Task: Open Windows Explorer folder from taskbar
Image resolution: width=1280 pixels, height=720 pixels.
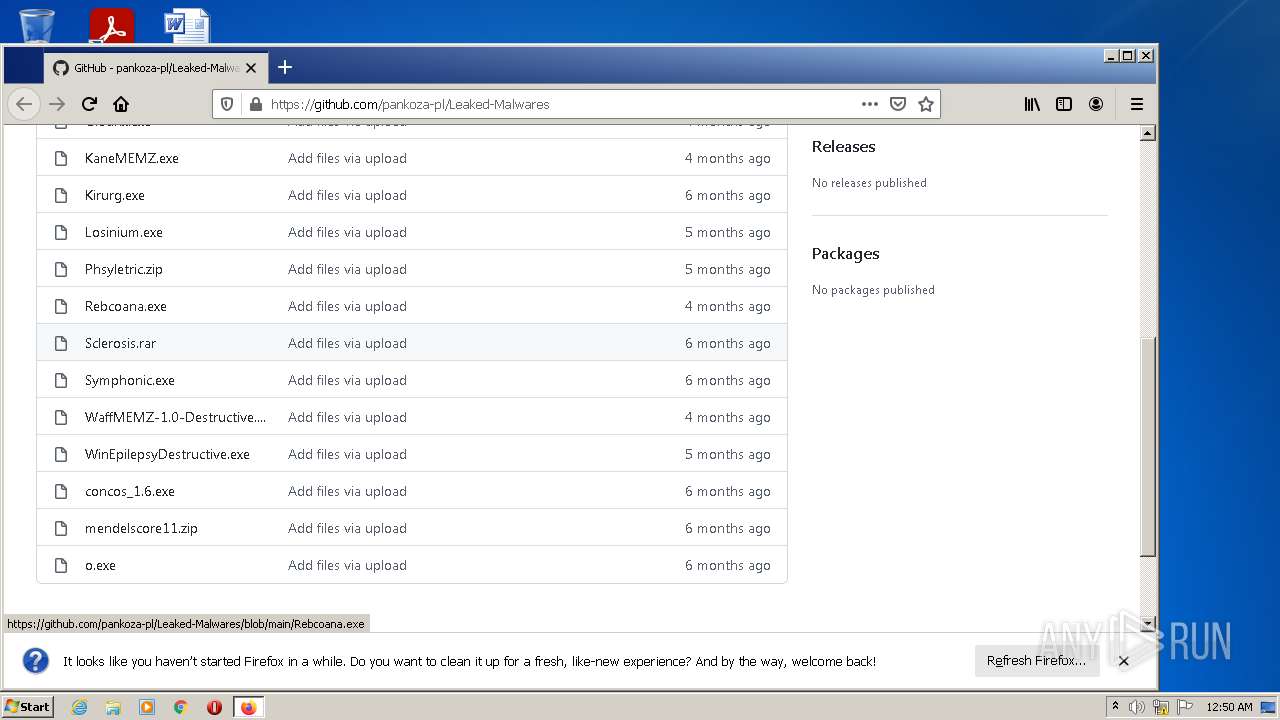Action: (113, 707)
